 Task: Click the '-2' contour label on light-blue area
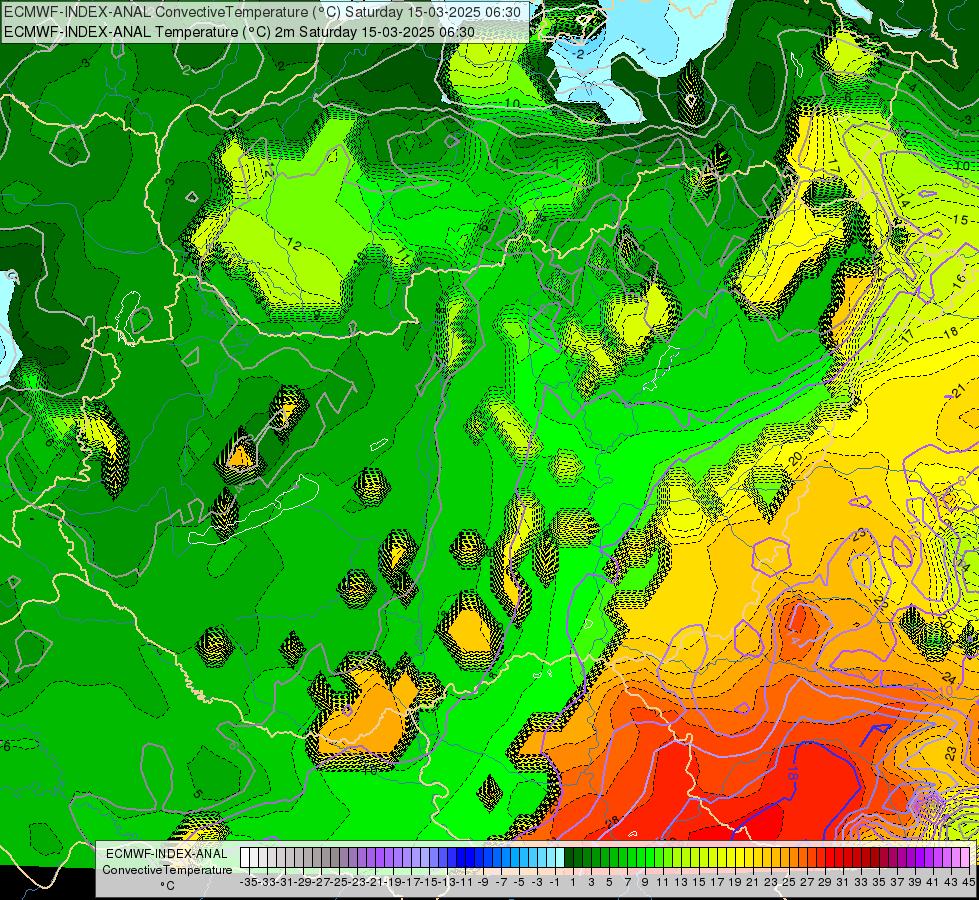(x=579, y=54)
